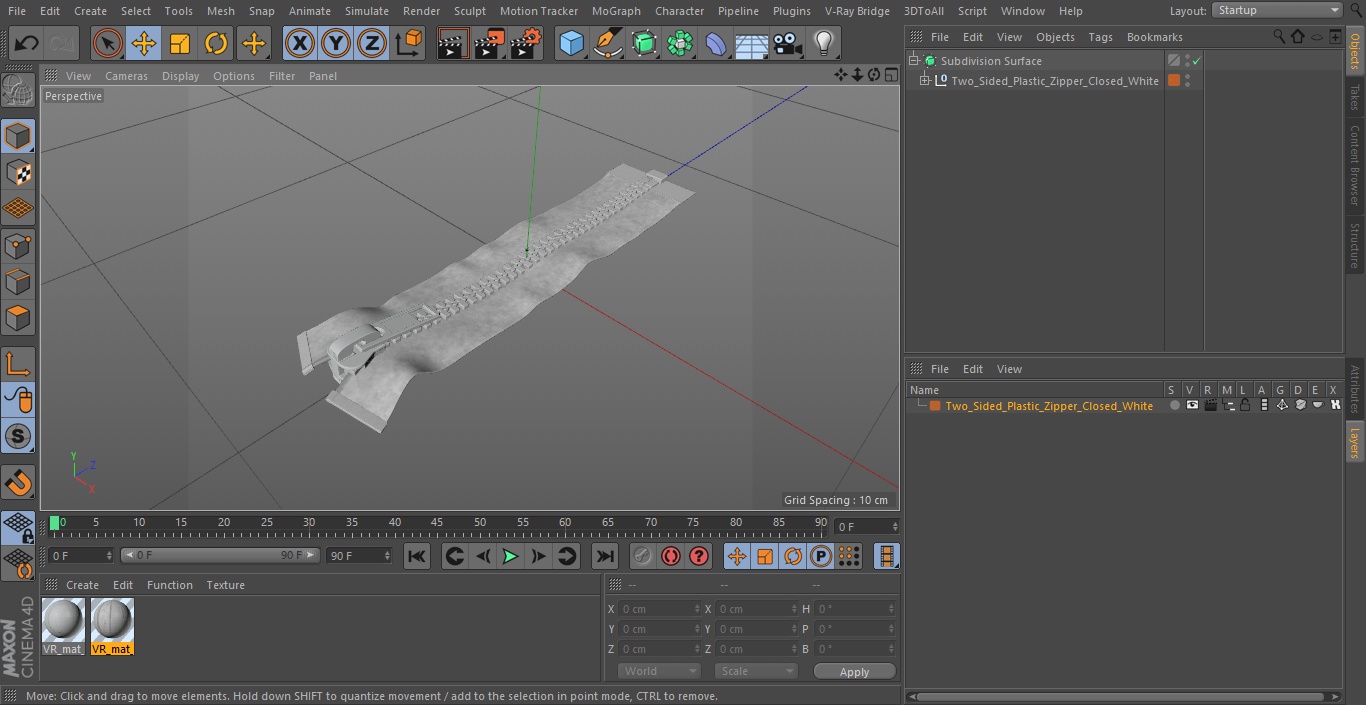Enable the Axis mode tool
The width and height of the screenshot is (1366, 705).
18,363
